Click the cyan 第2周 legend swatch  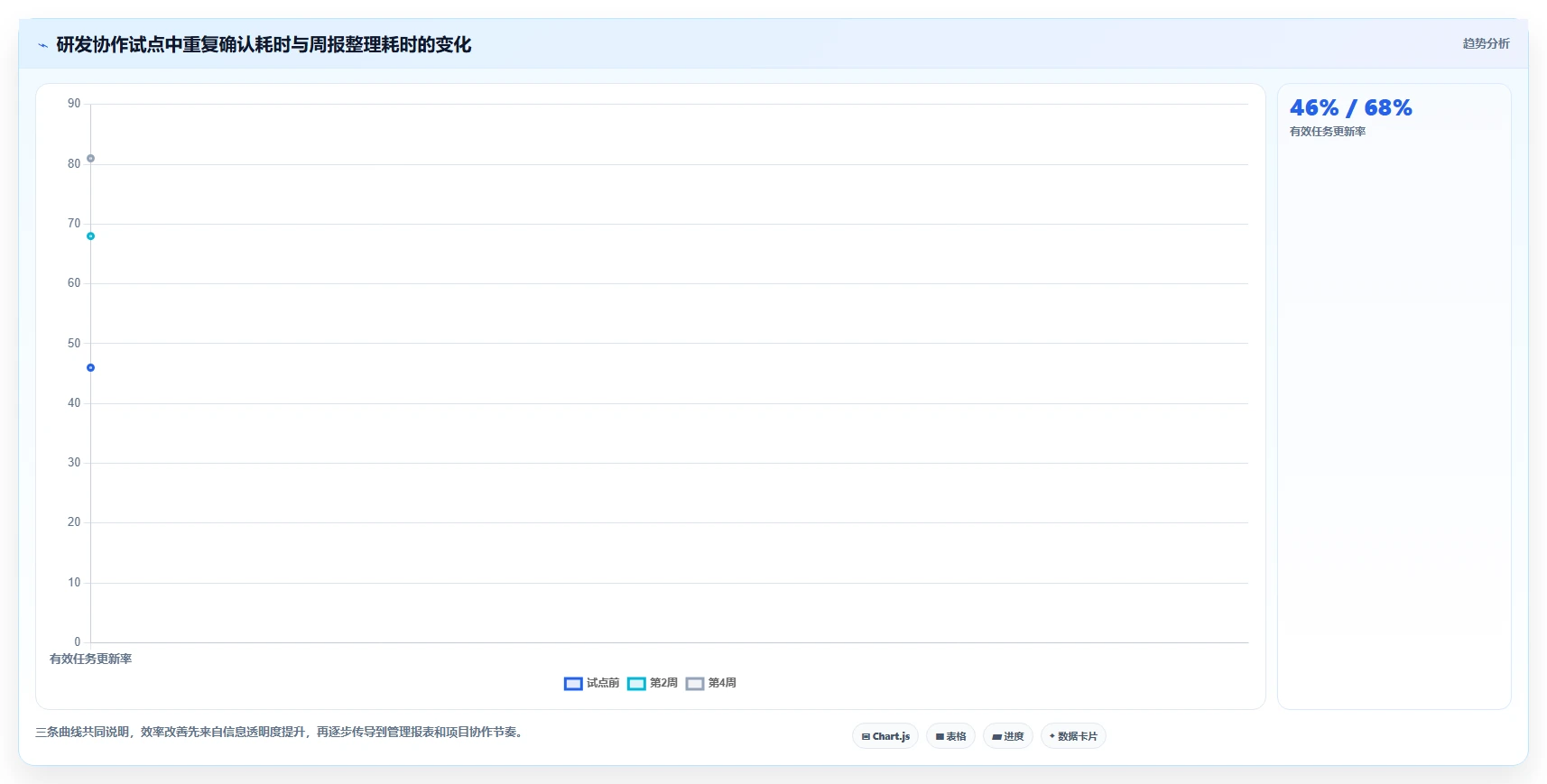coord(636,684)
